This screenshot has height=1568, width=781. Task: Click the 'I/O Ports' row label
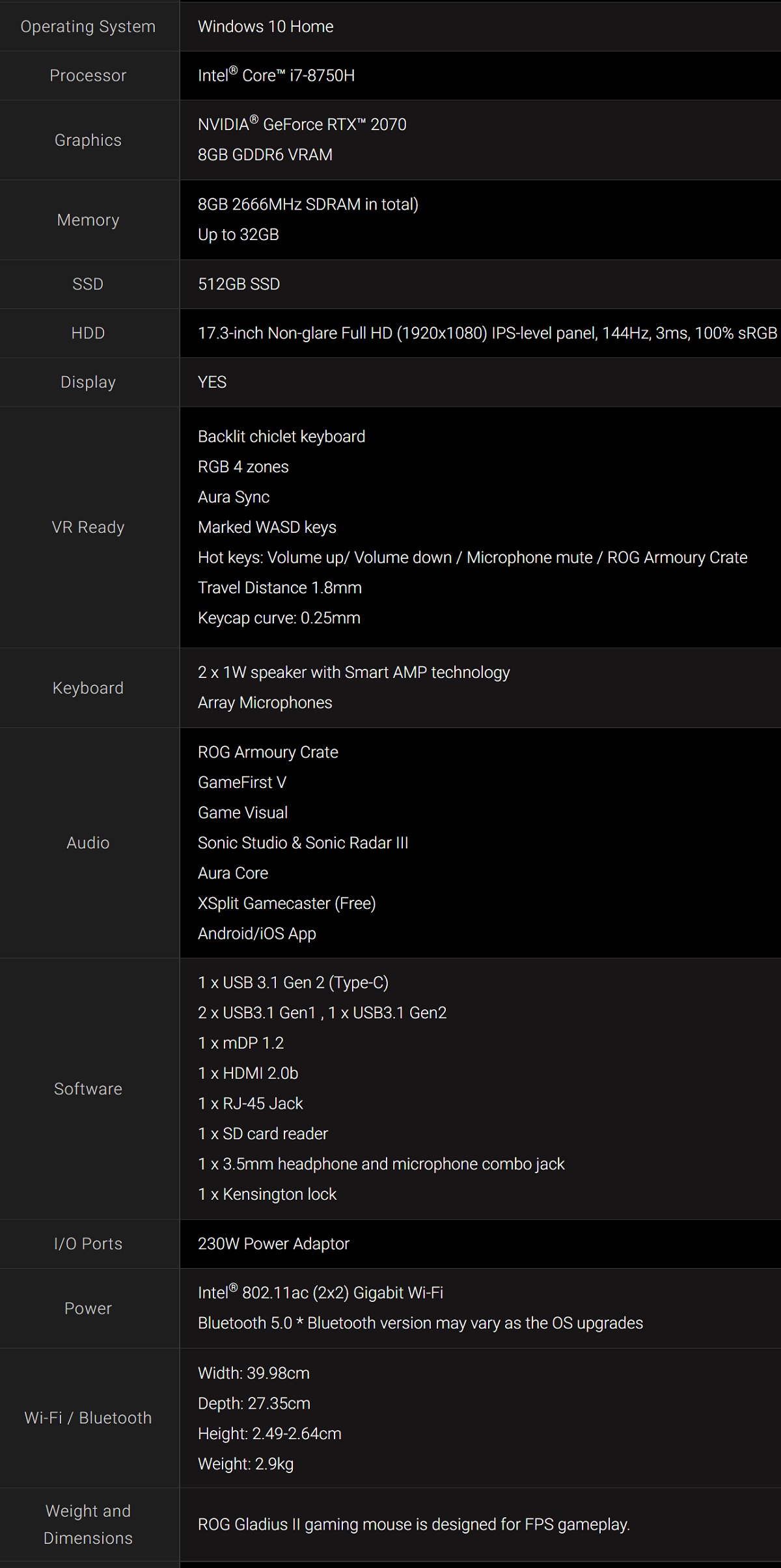pyautogui.click(x=88, y=1243)
